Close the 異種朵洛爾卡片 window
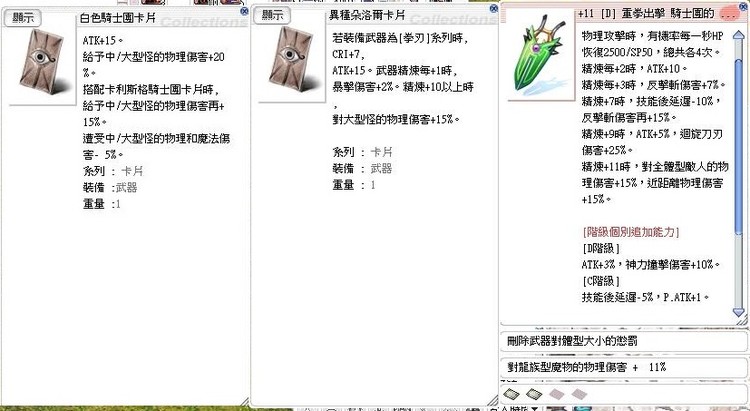 [494, 8]
